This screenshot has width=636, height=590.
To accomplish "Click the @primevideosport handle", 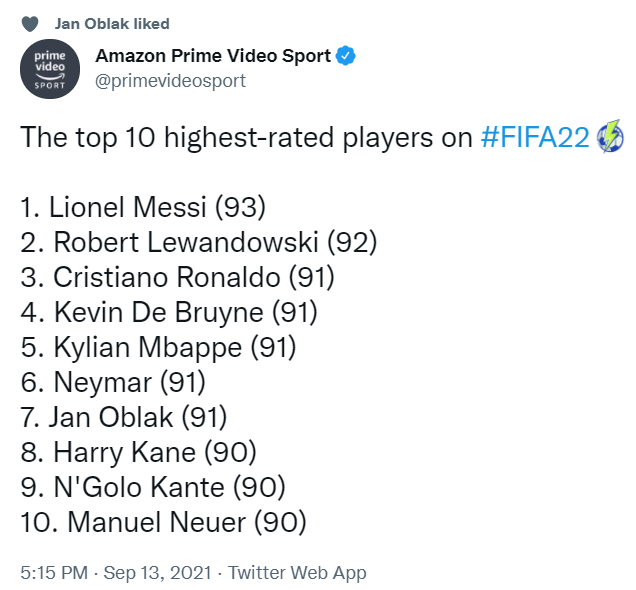I will pyautogui.click(x=170, y=81).
